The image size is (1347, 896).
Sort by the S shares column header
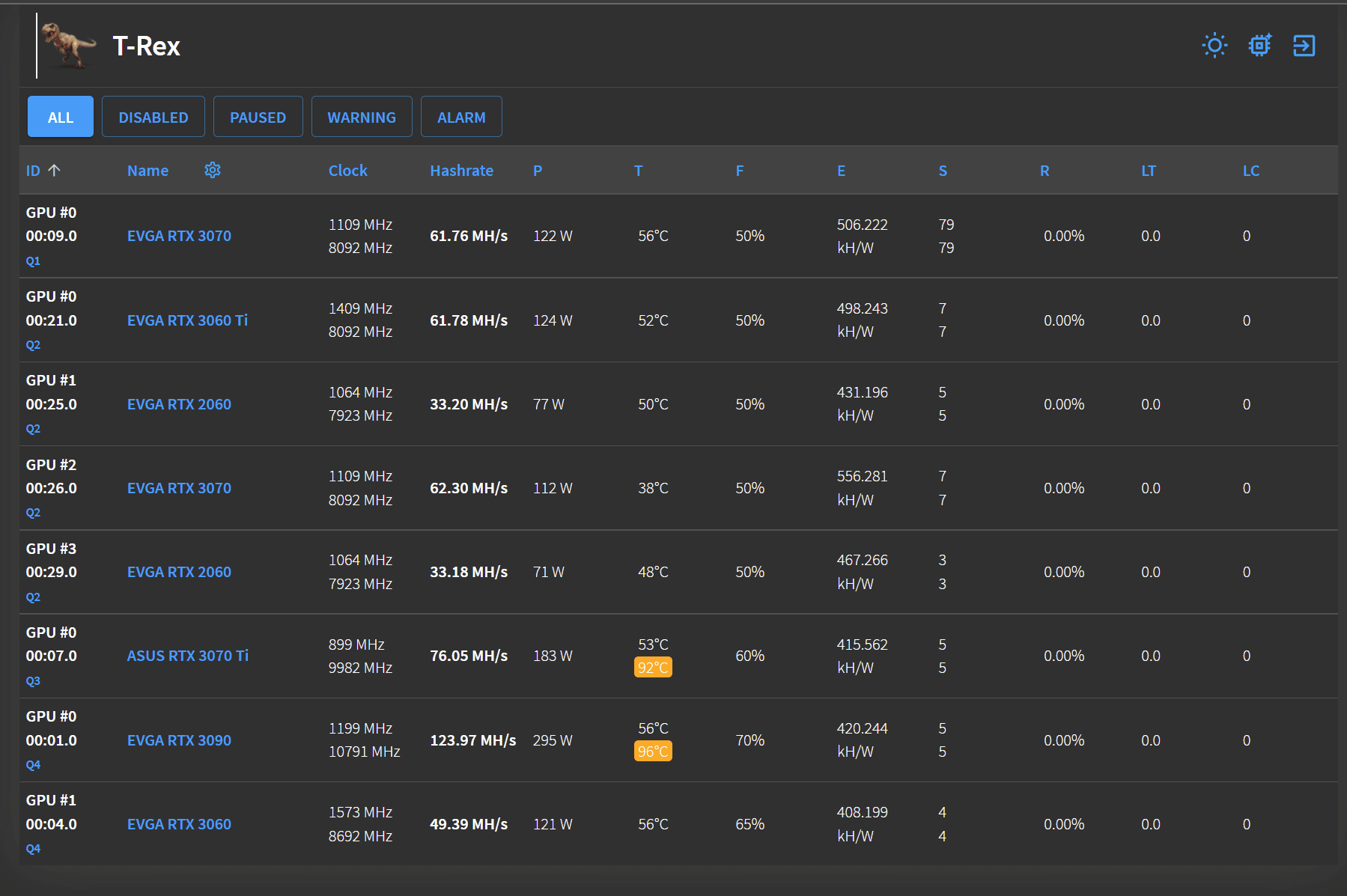click(943, 171)
